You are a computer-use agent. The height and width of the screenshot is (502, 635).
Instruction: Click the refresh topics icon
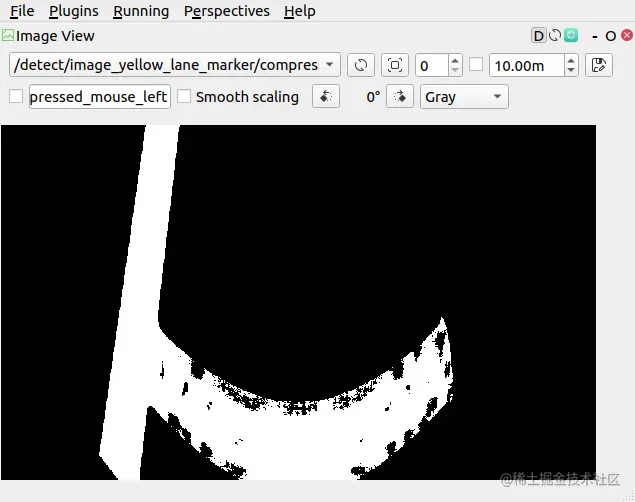(361, 65)
